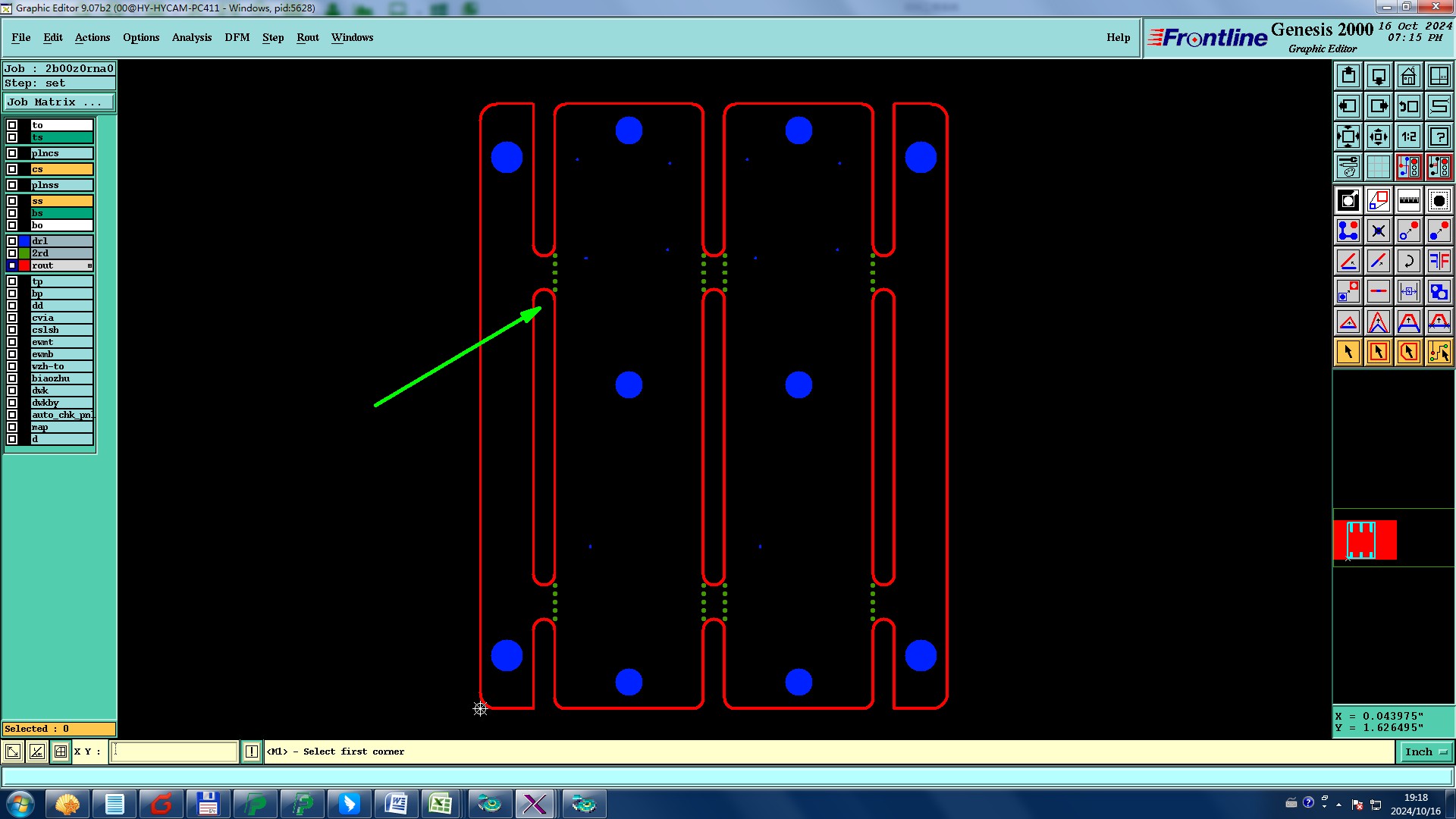Image resolution: width=1456 pixels, height=819 pixels.
Task: Click the mirror F tool icon
Action: click(x=1439, y=262)
